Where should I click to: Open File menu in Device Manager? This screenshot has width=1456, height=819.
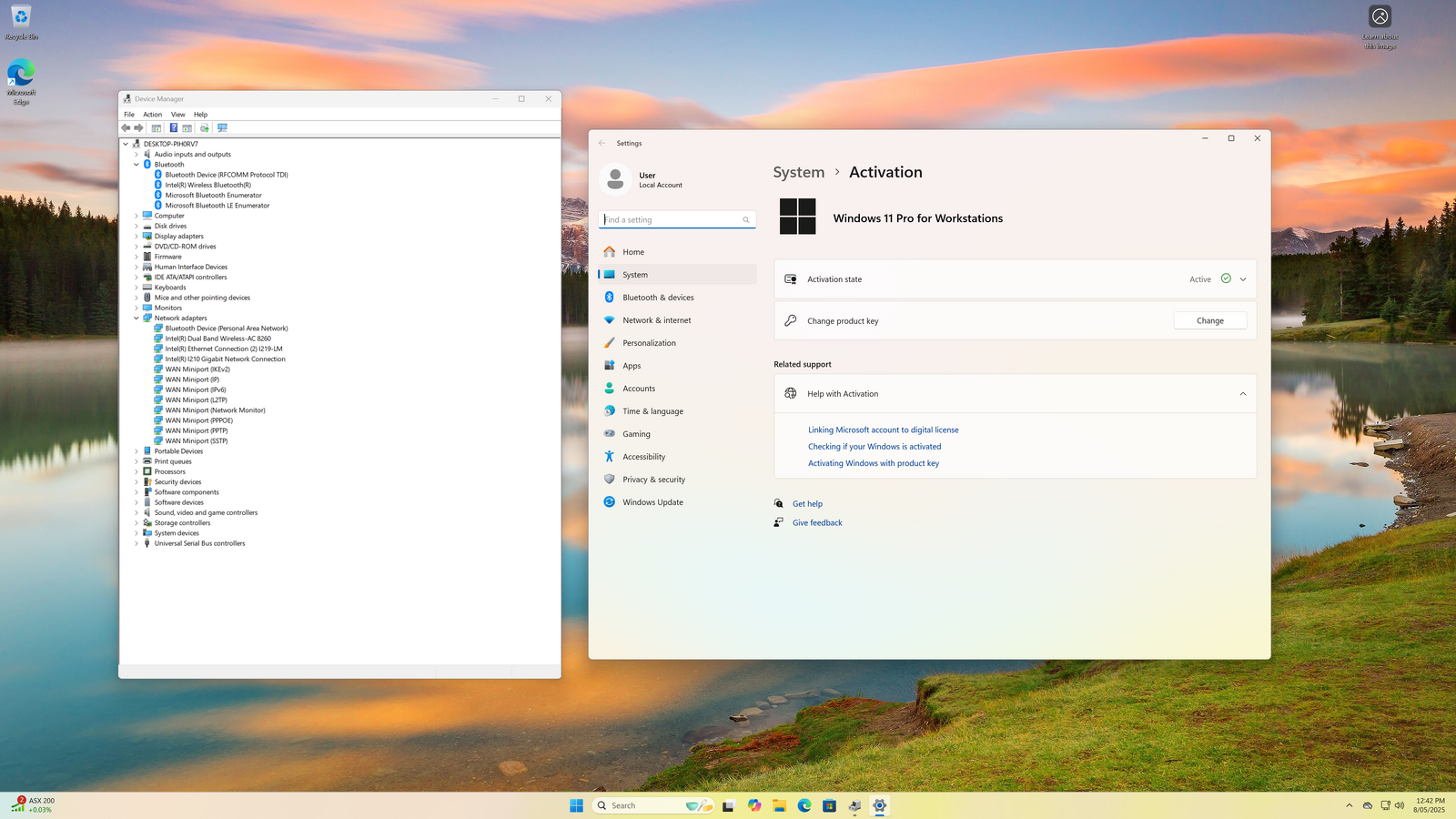pyautogui.click(x=129, y=115)
